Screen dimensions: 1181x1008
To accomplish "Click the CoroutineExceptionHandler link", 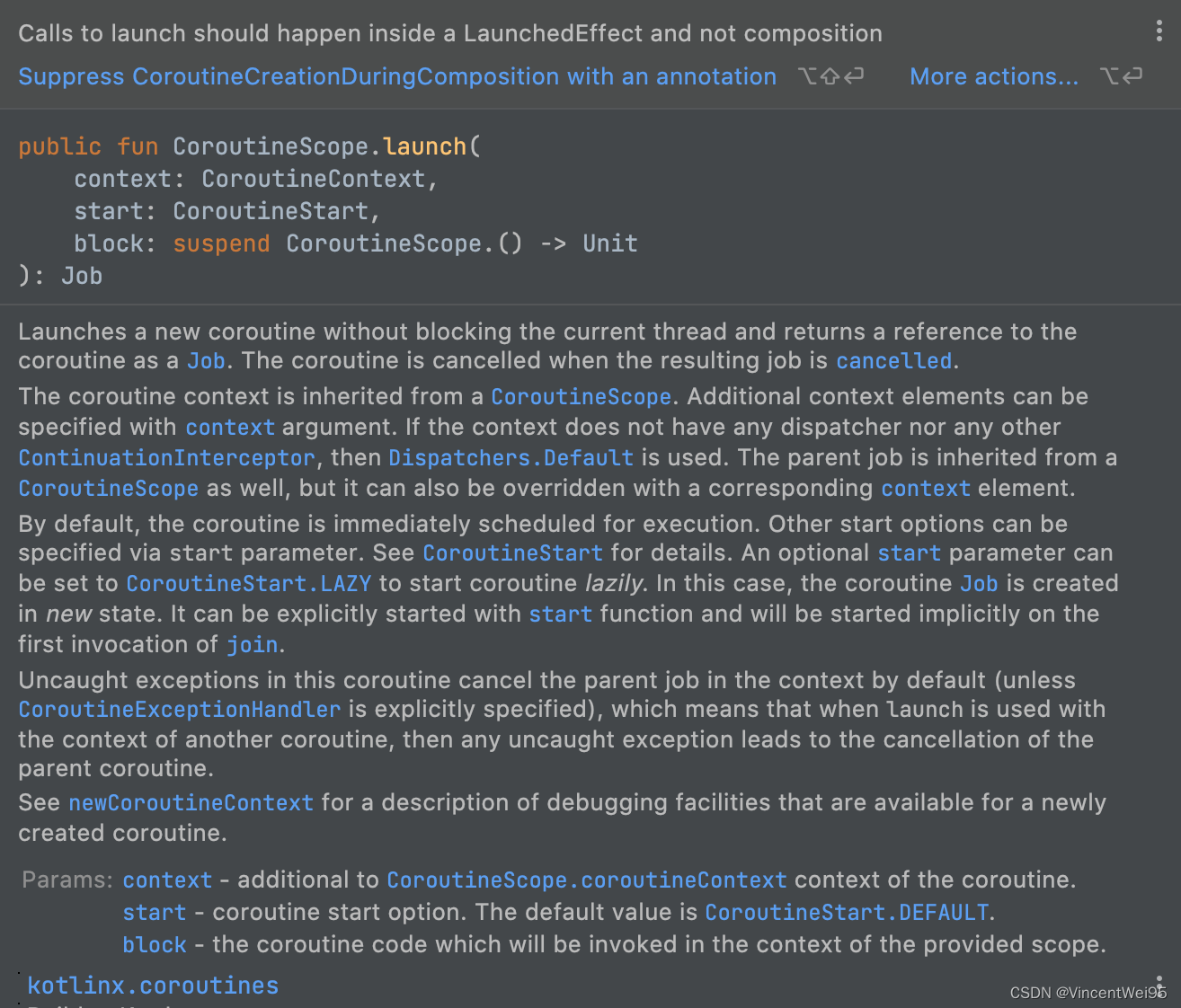I will [178, 710].
